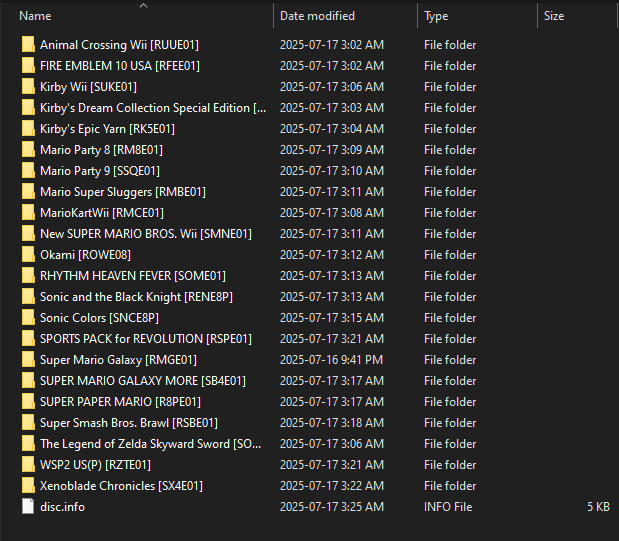Click the FIRE EMBLEM 10 USA folder icon

[x=28, y=66]
